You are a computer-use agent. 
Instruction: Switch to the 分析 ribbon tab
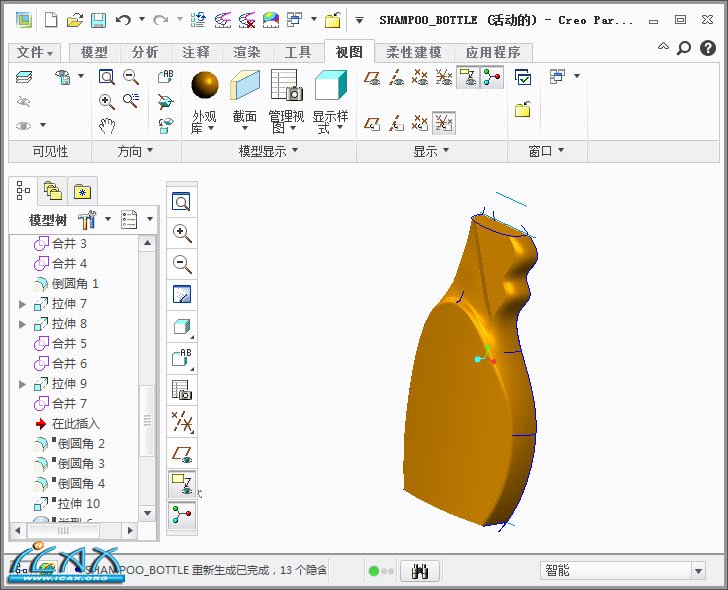145,53
